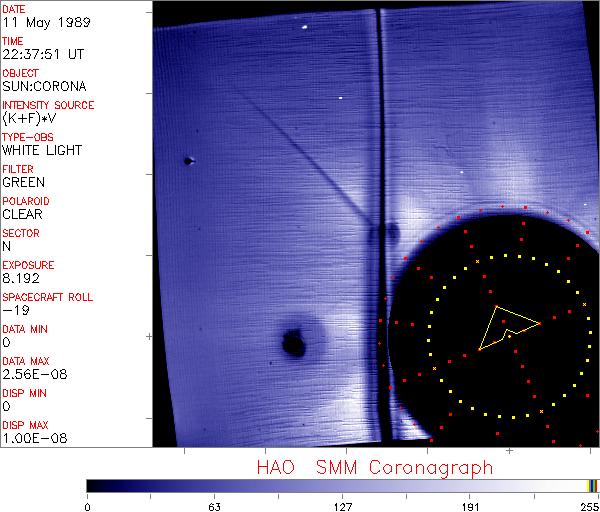Click the small dark spot in upper-left image area
Image resolution: width=600 pixels, height=512 pixels.
pyautogui.click(x=188, y=161)
